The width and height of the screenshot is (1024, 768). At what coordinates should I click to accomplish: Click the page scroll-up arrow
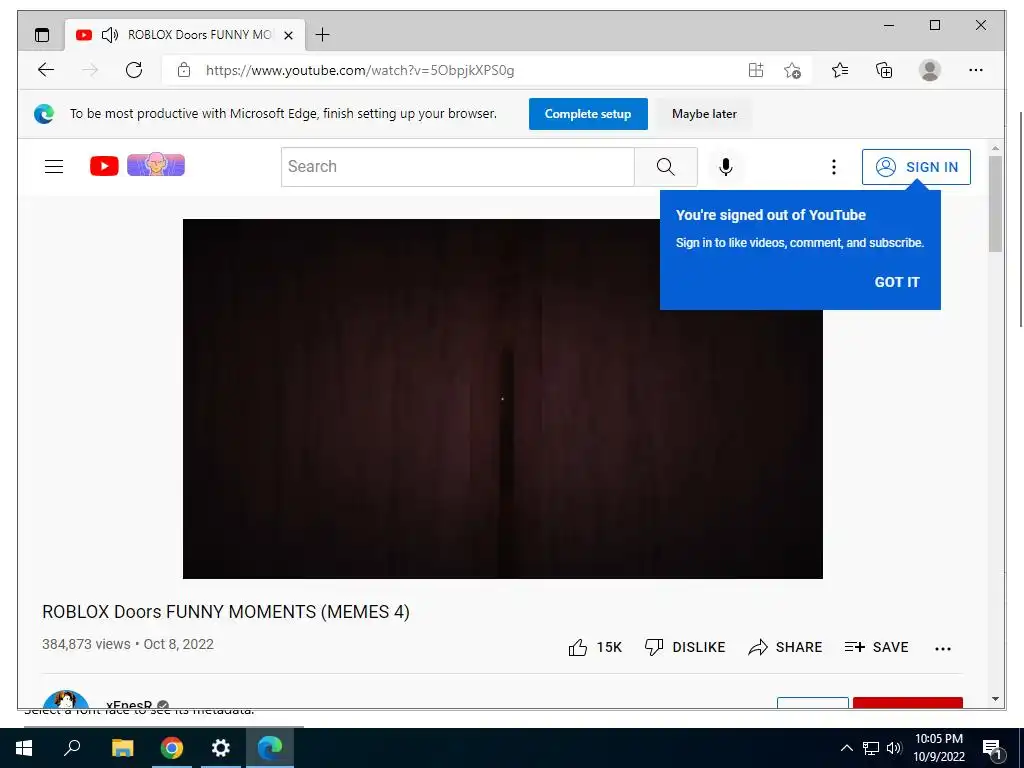[995, 149]
